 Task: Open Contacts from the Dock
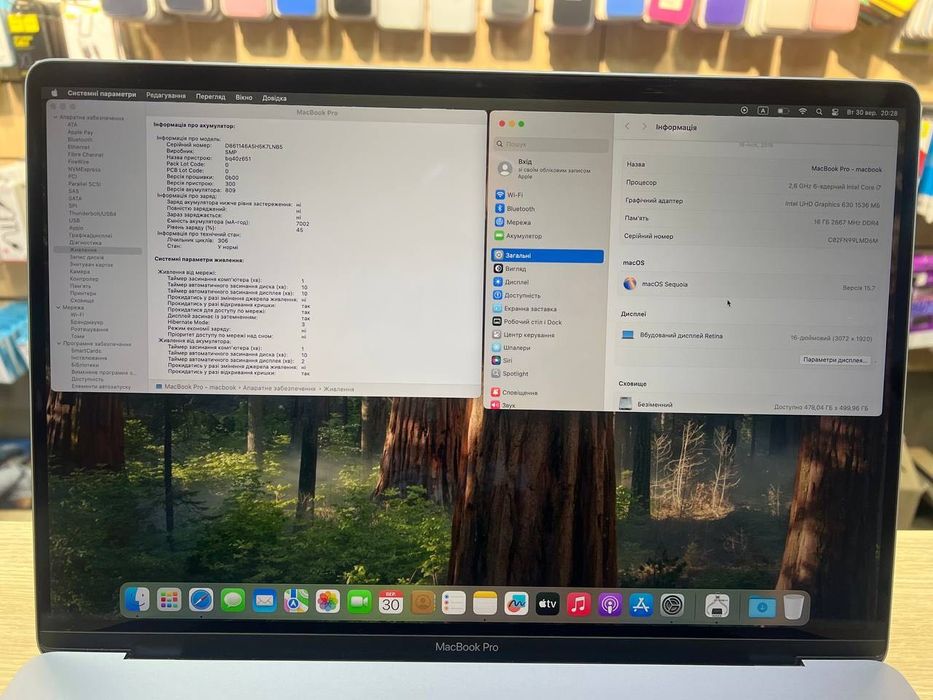[422, 603]
